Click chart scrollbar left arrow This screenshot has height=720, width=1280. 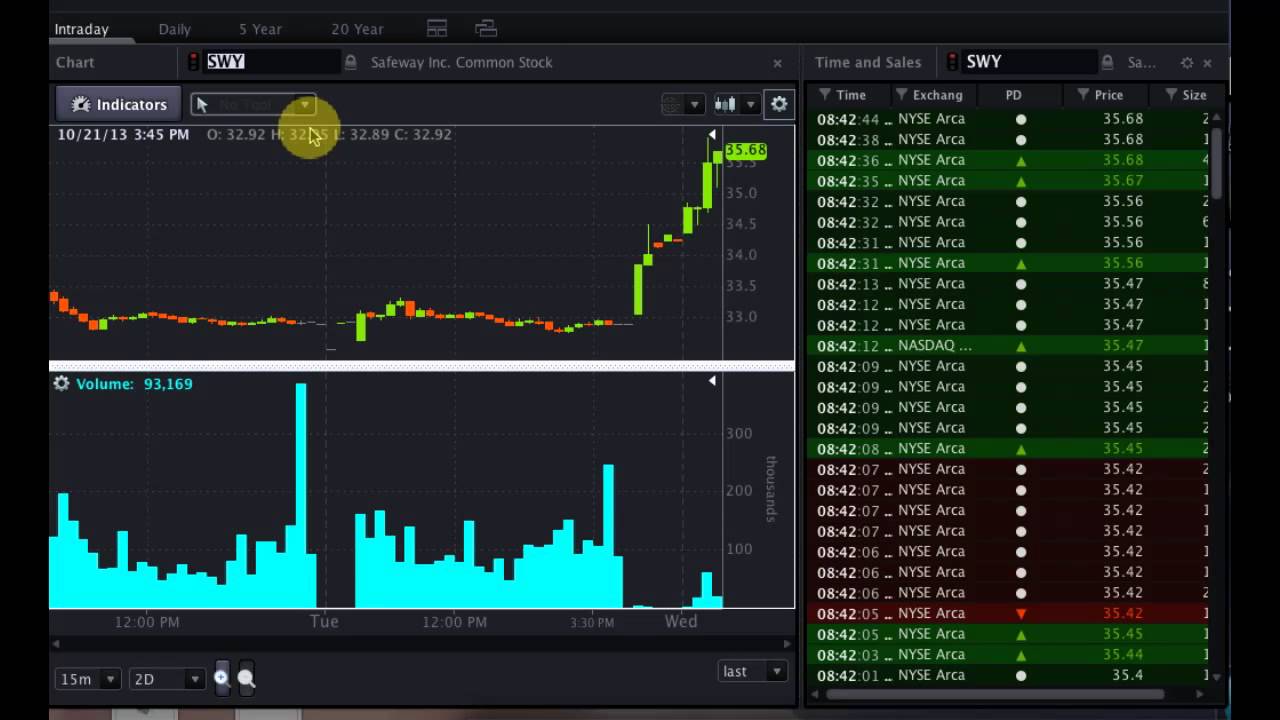pos(55,644)
